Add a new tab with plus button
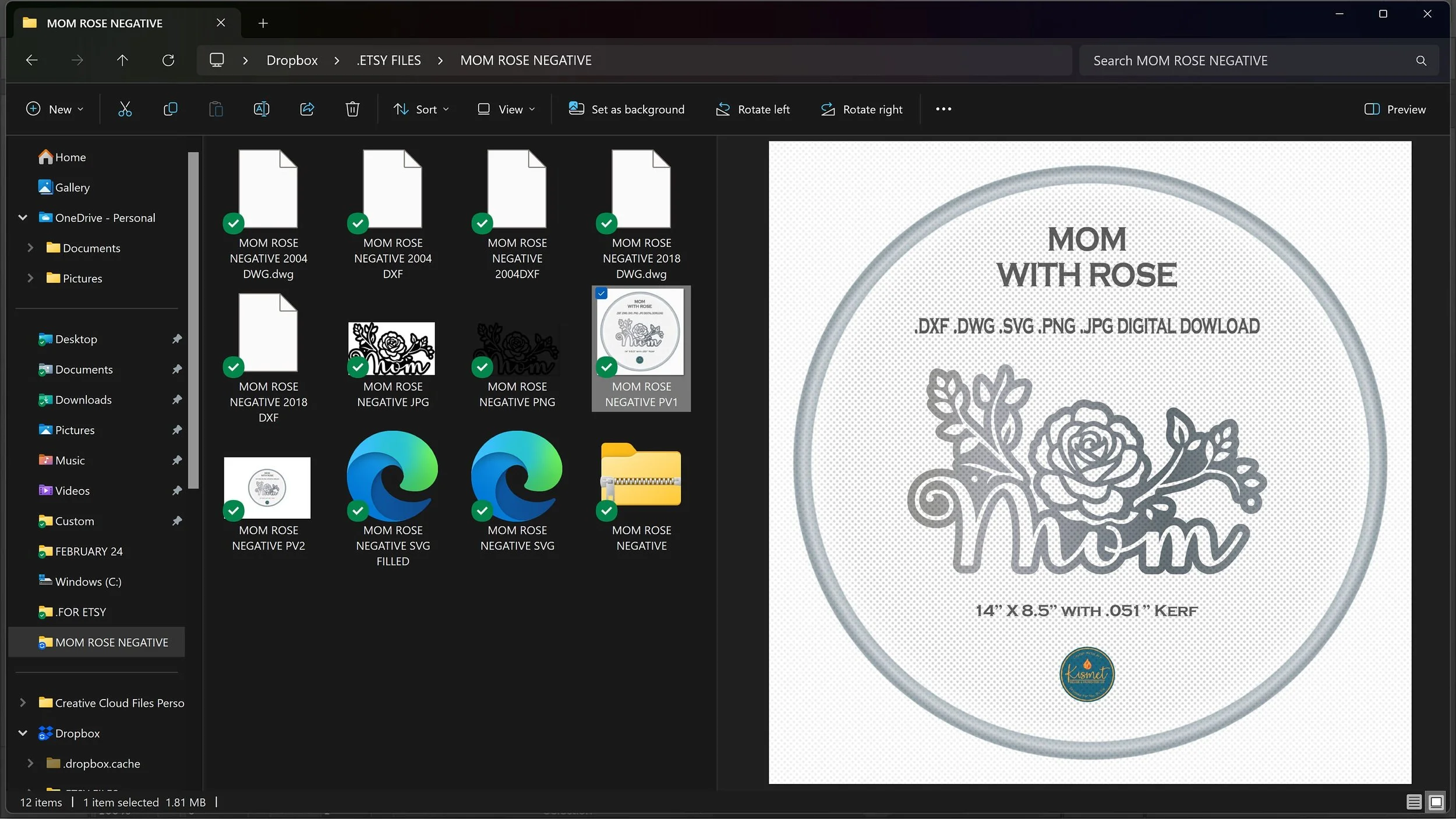This screenshot has width=1456, height=819. coord(263,23)
